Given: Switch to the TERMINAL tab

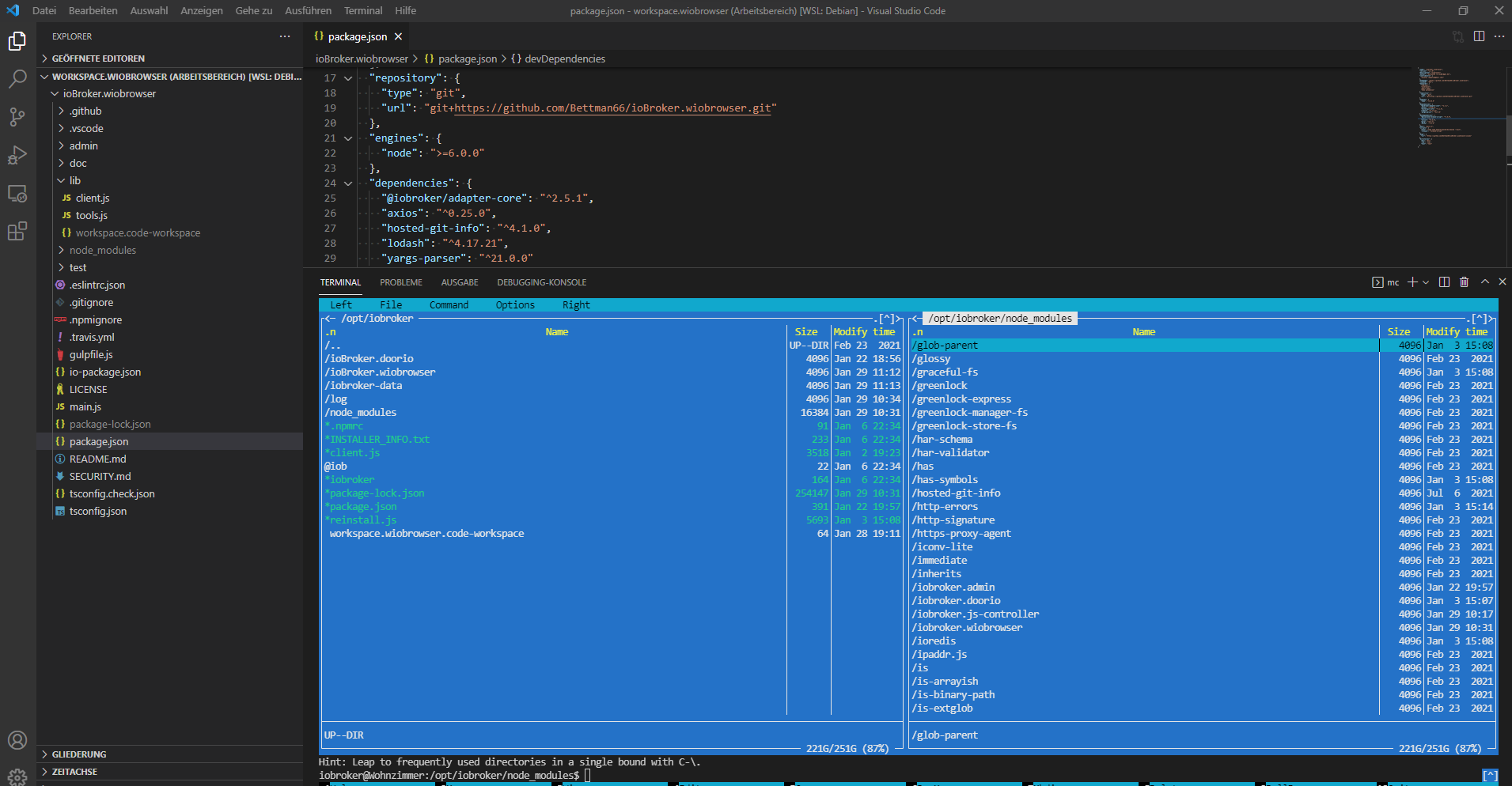Looking at the screenshot, I should coord(340,282).
